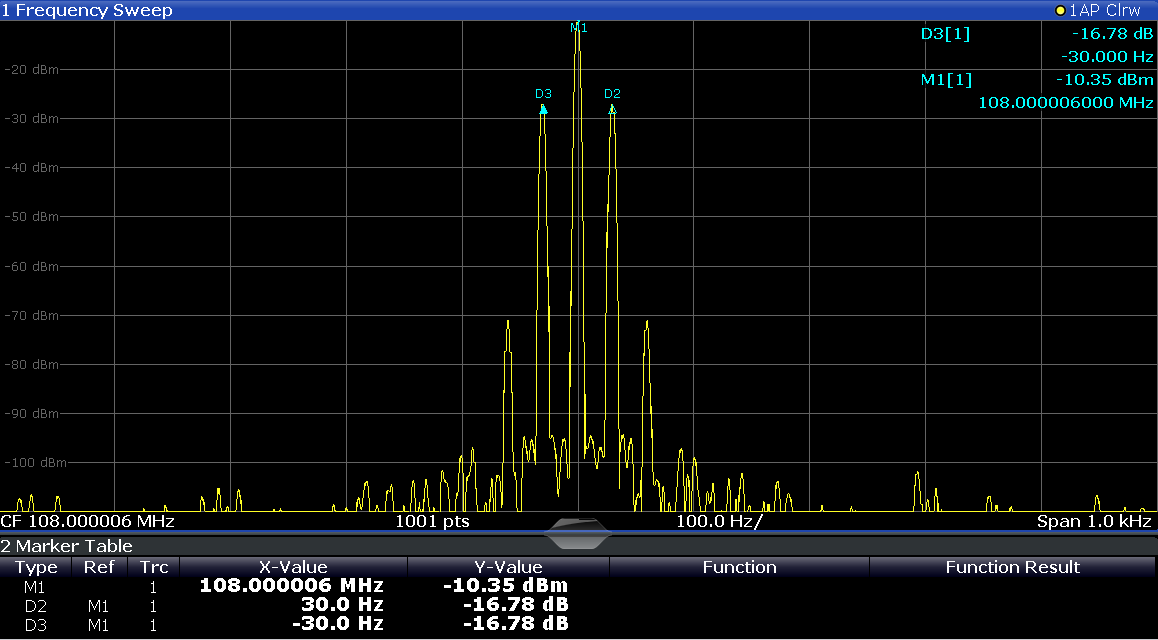Click the 1001 pts sweep points label
This screenshot has width=1158, height=640.
pyautogui.click(x=432, y=521)
